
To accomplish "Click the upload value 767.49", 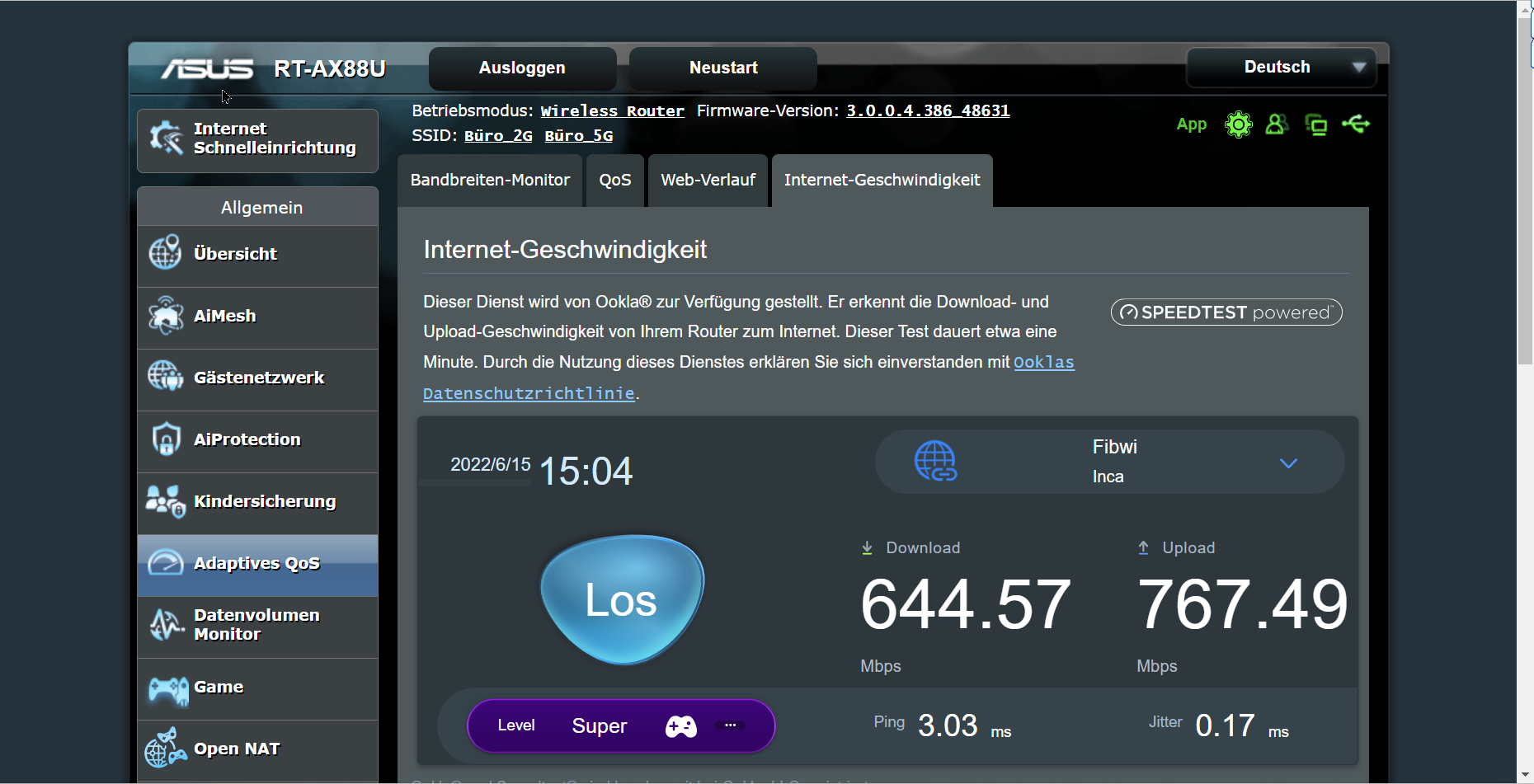I will click(x=1242, y=604).
